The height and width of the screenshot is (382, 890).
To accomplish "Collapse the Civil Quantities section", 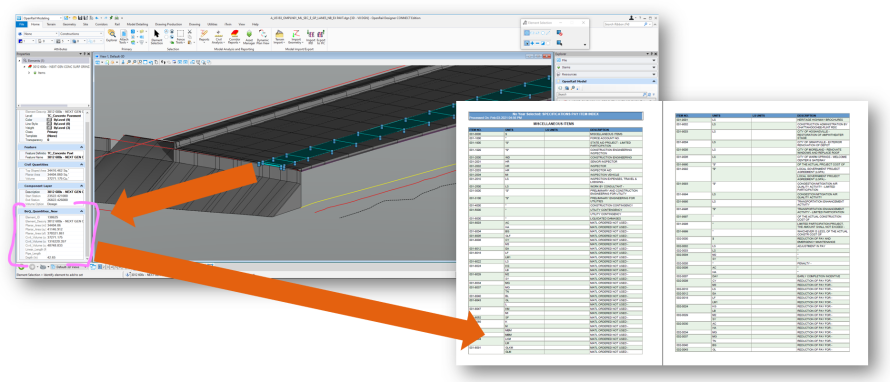I will point(82,165).
